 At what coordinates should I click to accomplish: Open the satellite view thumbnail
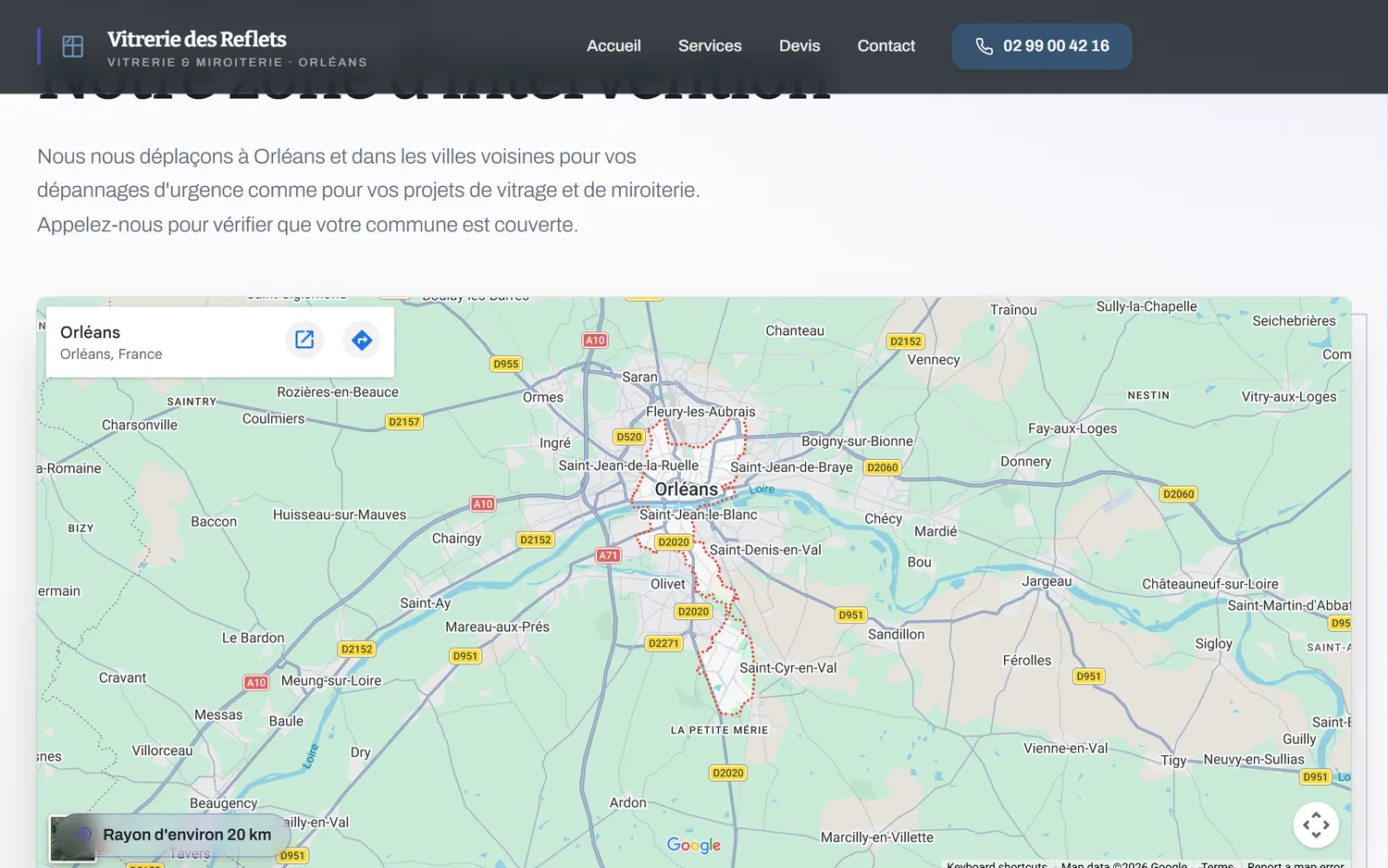click(x=72, y=838)
